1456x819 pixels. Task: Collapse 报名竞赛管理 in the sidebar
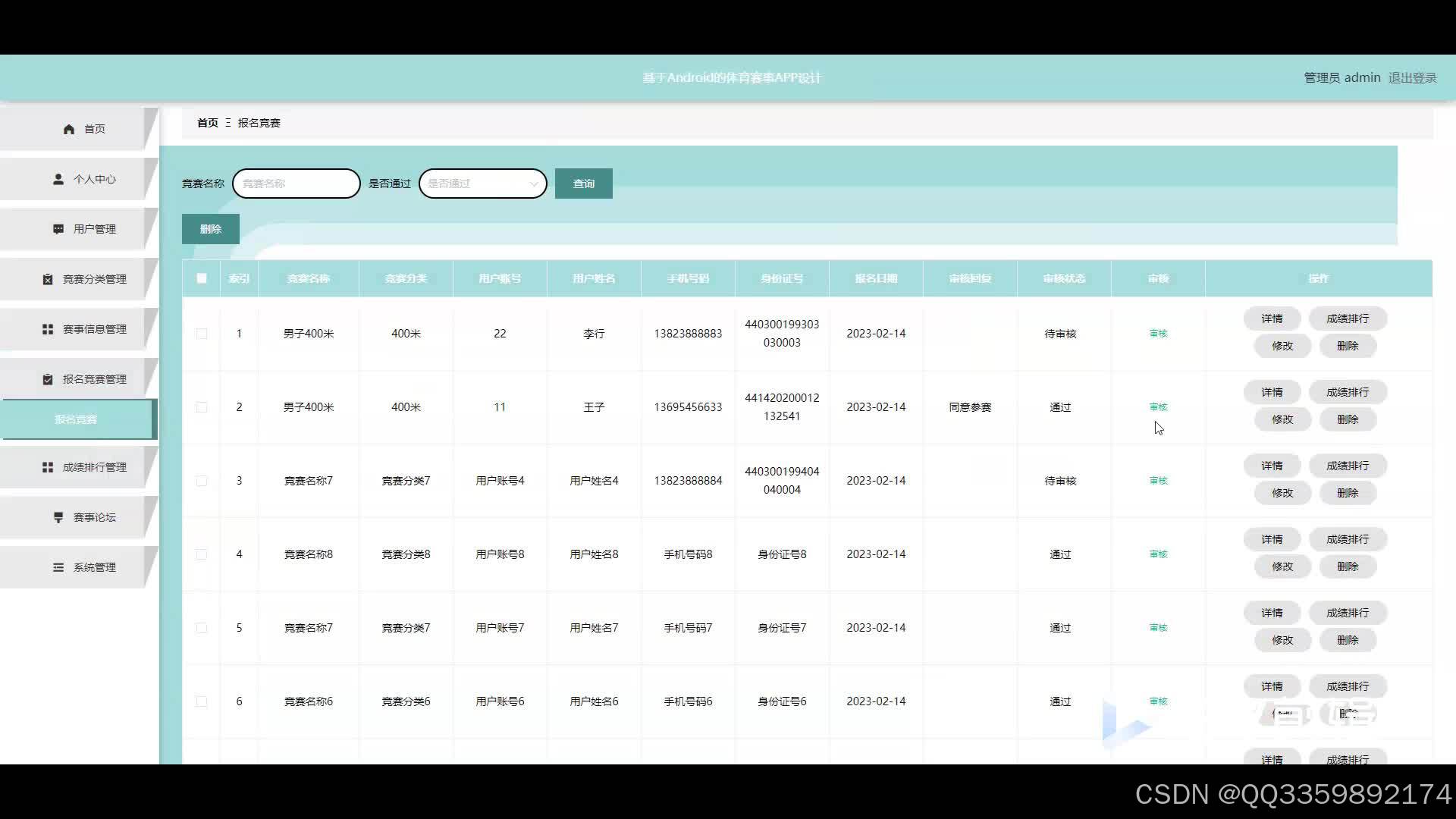coord(79,379)
